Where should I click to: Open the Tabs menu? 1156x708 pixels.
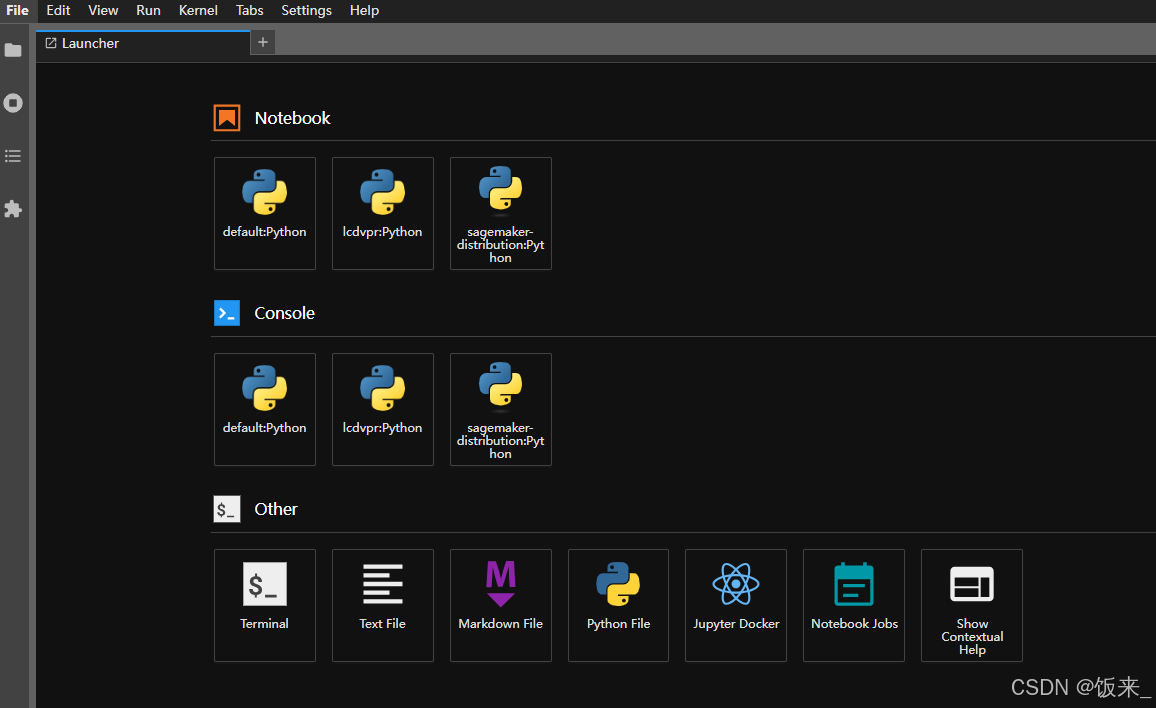(249, 10)
